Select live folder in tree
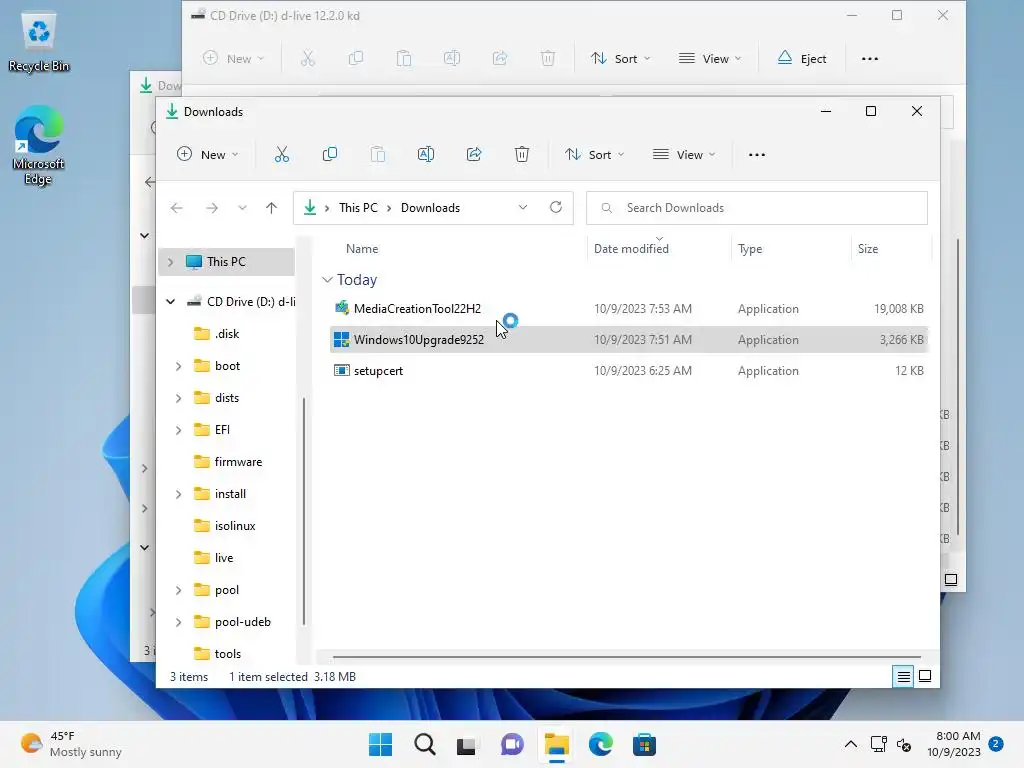Screen dimensions: 1024x768 (x=214, y=558)
